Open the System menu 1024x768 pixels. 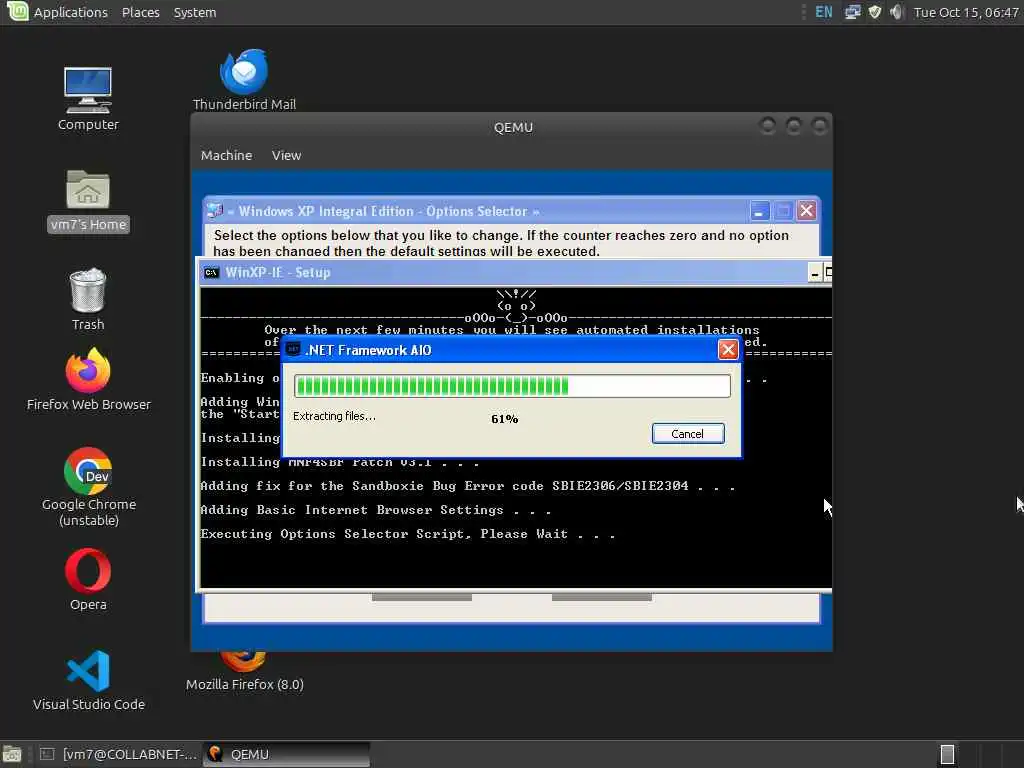click(x=195, y=12)
